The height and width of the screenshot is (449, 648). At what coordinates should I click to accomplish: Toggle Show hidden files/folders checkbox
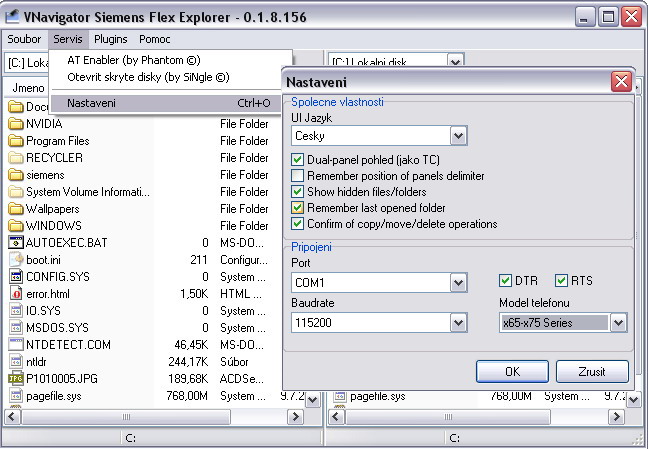pos(297,191)
